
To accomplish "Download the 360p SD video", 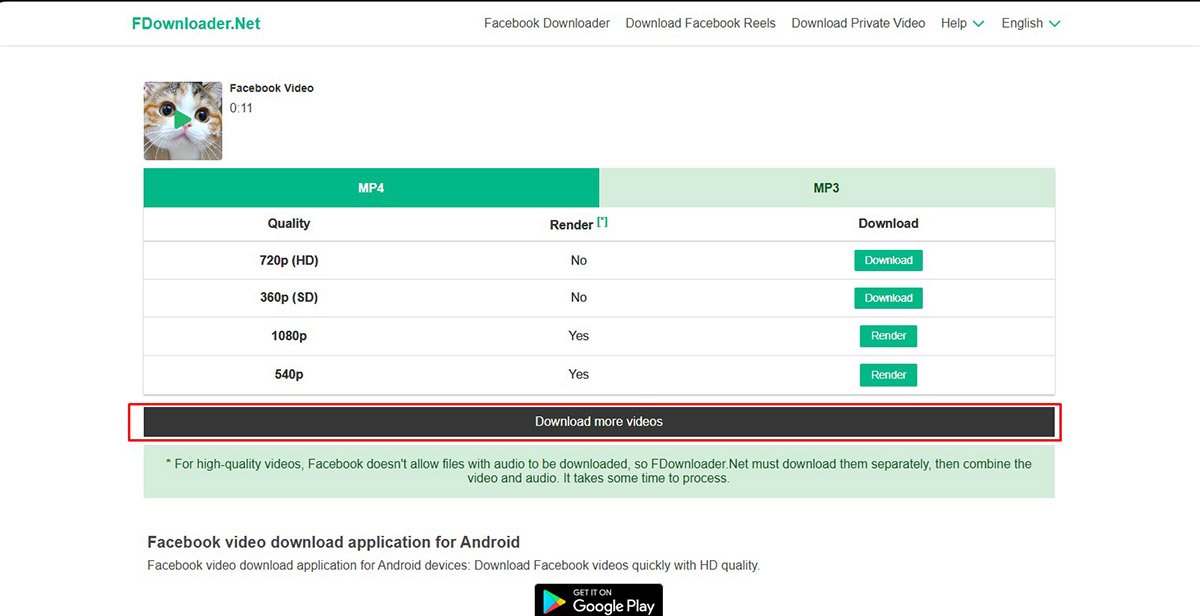I will (x=888, y=297).
